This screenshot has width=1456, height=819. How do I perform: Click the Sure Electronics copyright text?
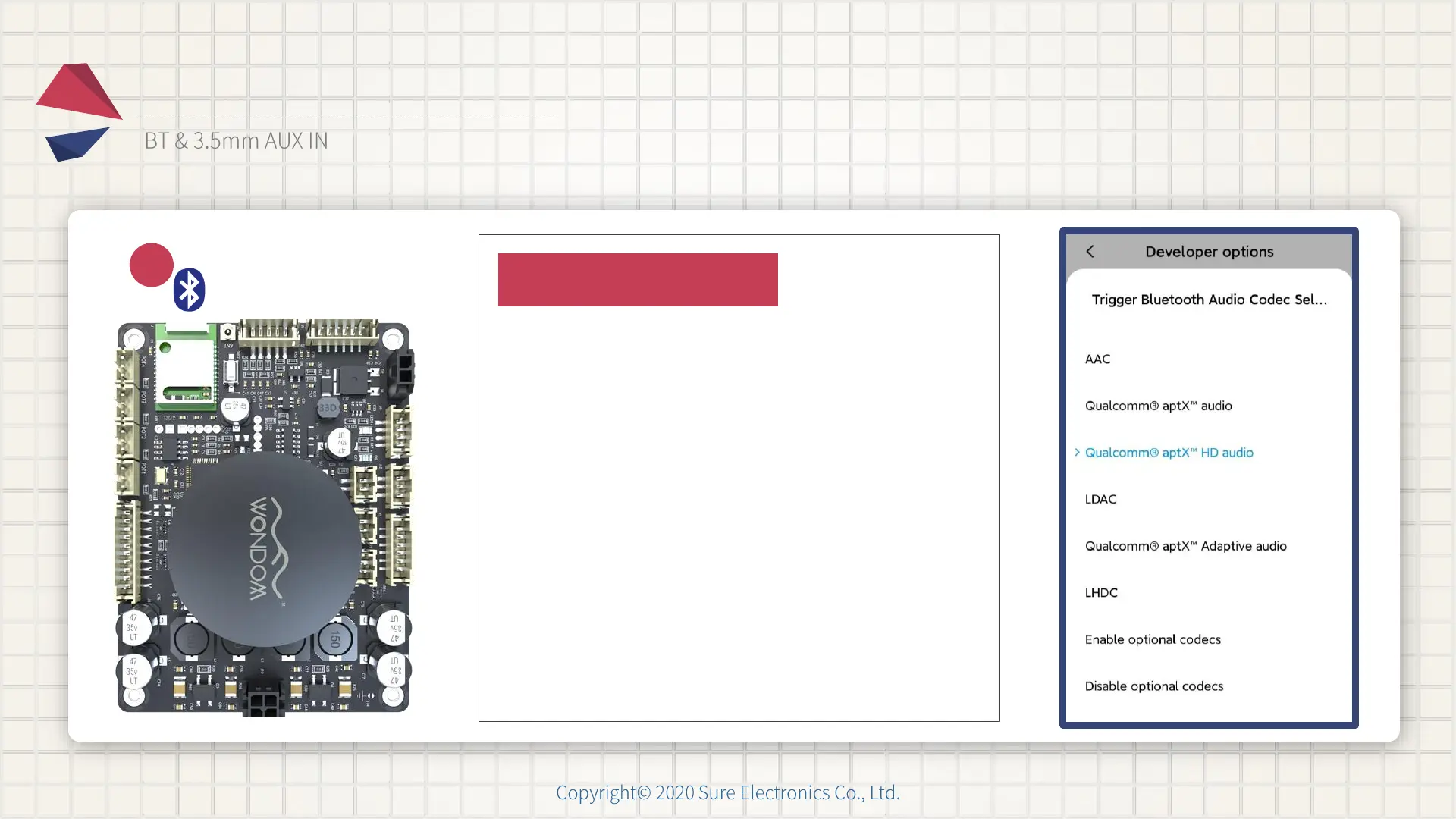tap(727, 792)
